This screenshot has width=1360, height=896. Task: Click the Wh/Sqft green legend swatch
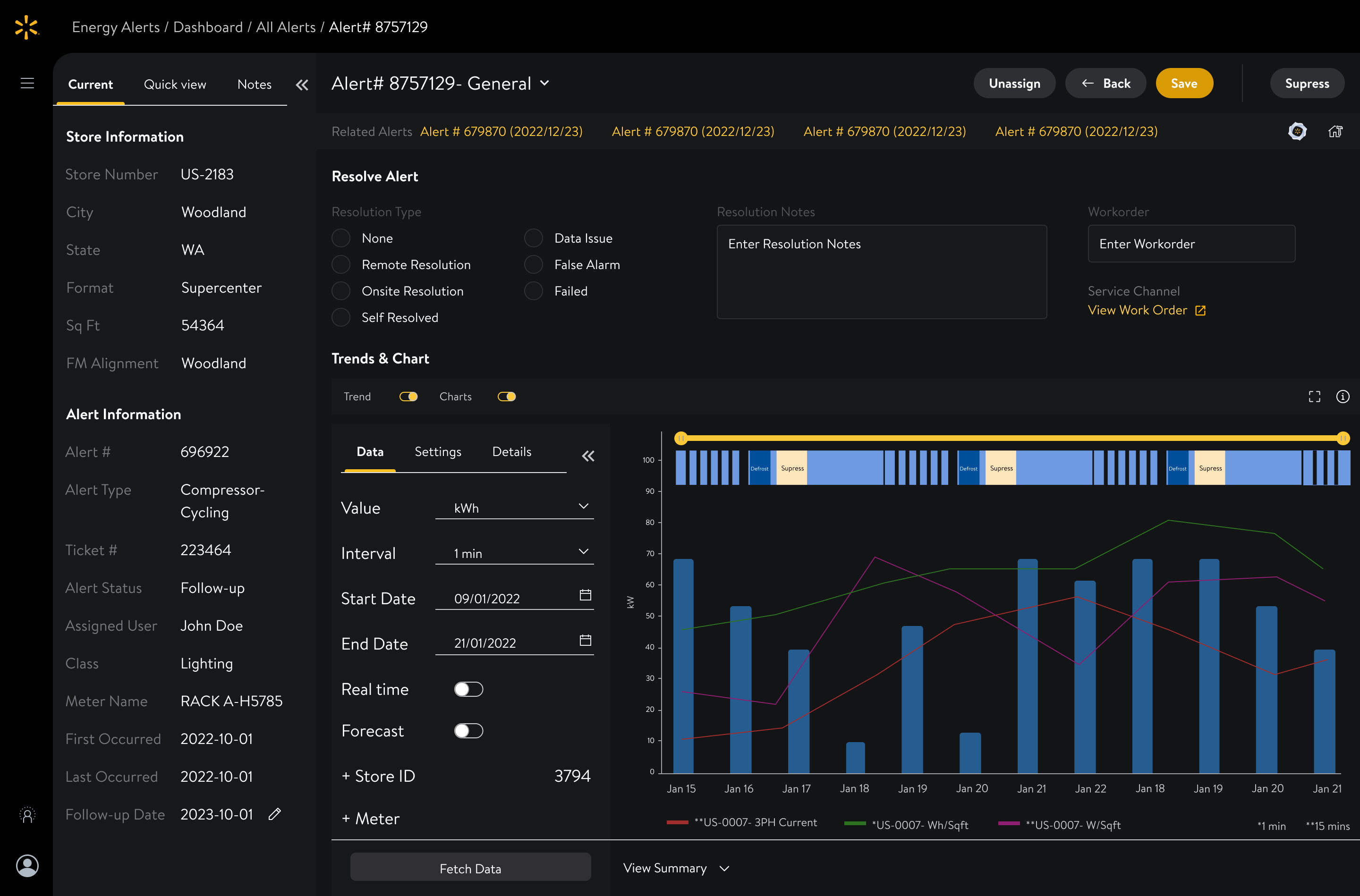click(x=855, y=823)
